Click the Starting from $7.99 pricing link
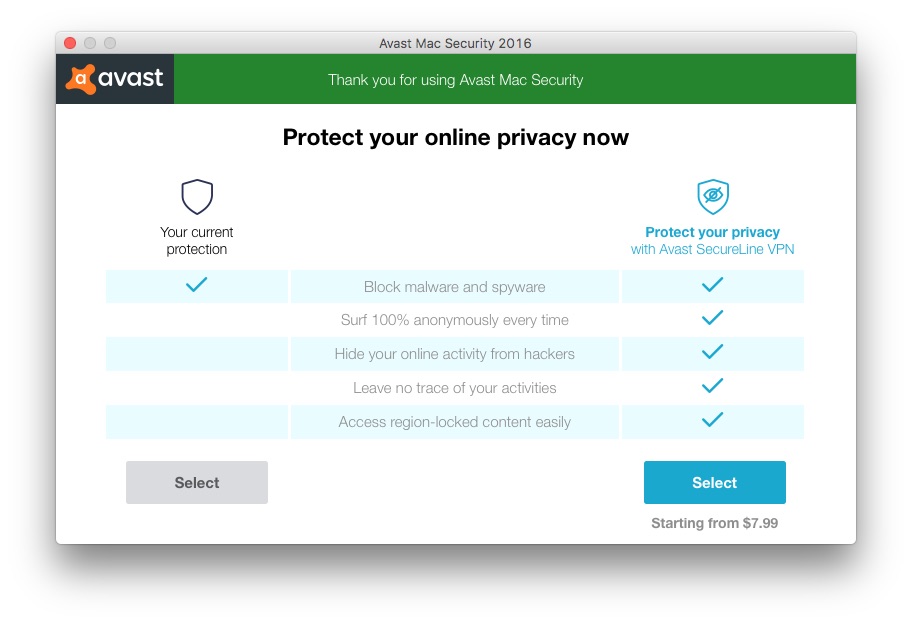The height and width of the screenshot is (624, 912). pyautogui.click(x=714, y=523)
